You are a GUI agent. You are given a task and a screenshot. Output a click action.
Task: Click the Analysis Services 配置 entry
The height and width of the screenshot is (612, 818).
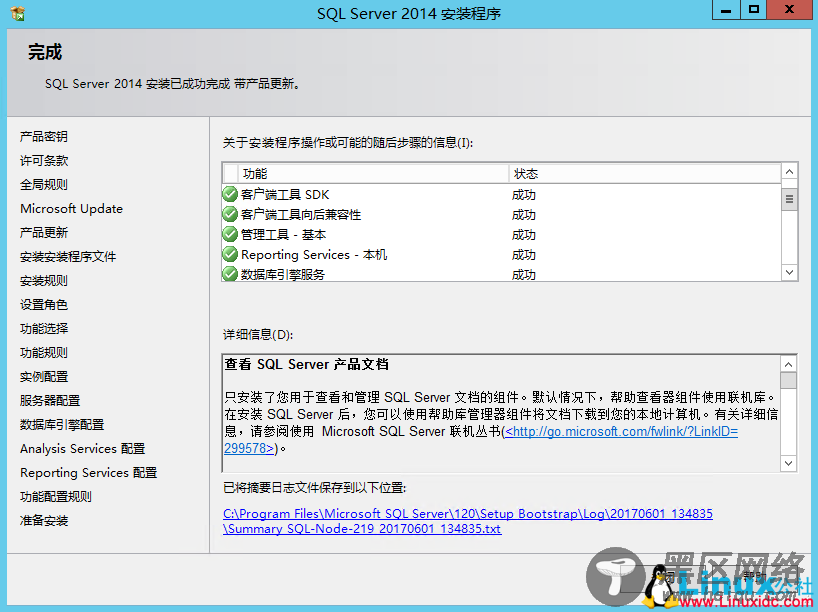pyautogui.click(x=82, y=449)
